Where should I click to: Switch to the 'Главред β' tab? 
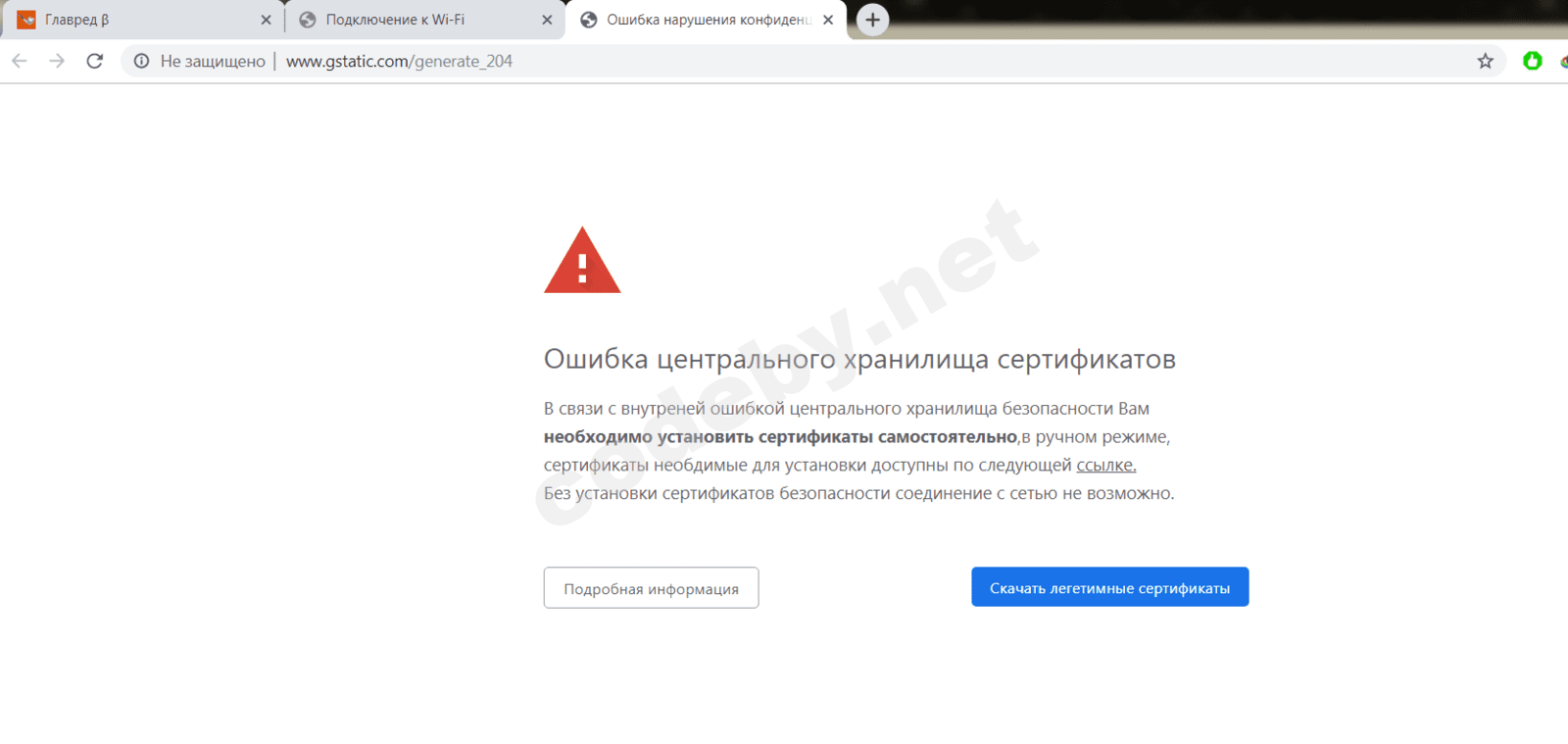[142, 20]
